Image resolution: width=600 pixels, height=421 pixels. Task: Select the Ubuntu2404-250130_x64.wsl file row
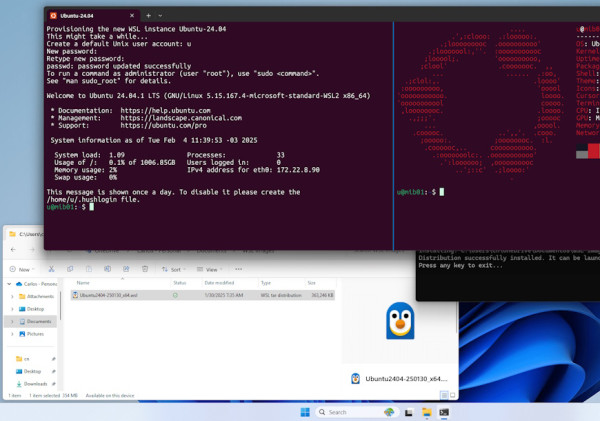click(203, 295)
